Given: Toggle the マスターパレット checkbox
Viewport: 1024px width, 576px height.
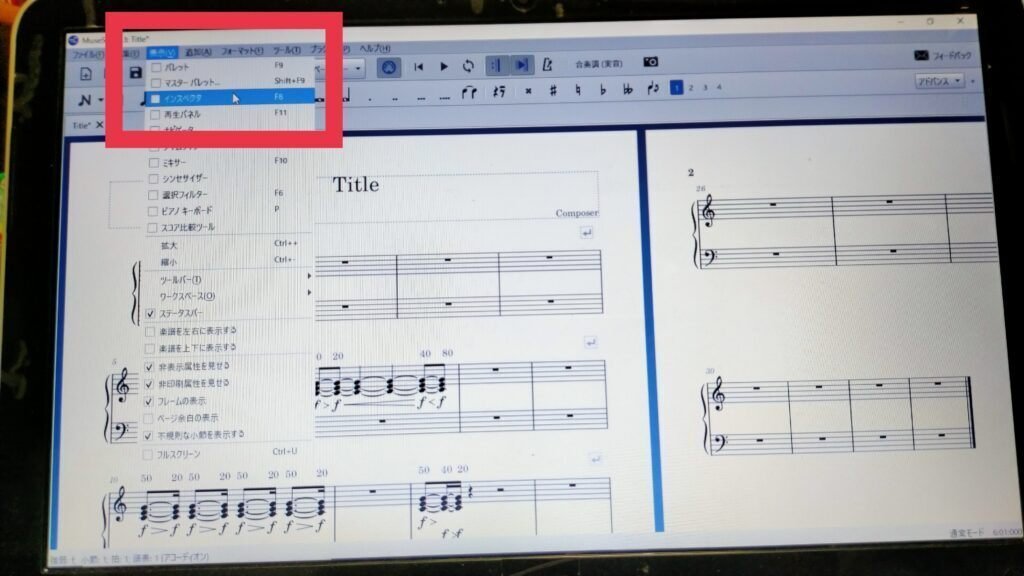Looking at the screenshot, I should [156, 83].
